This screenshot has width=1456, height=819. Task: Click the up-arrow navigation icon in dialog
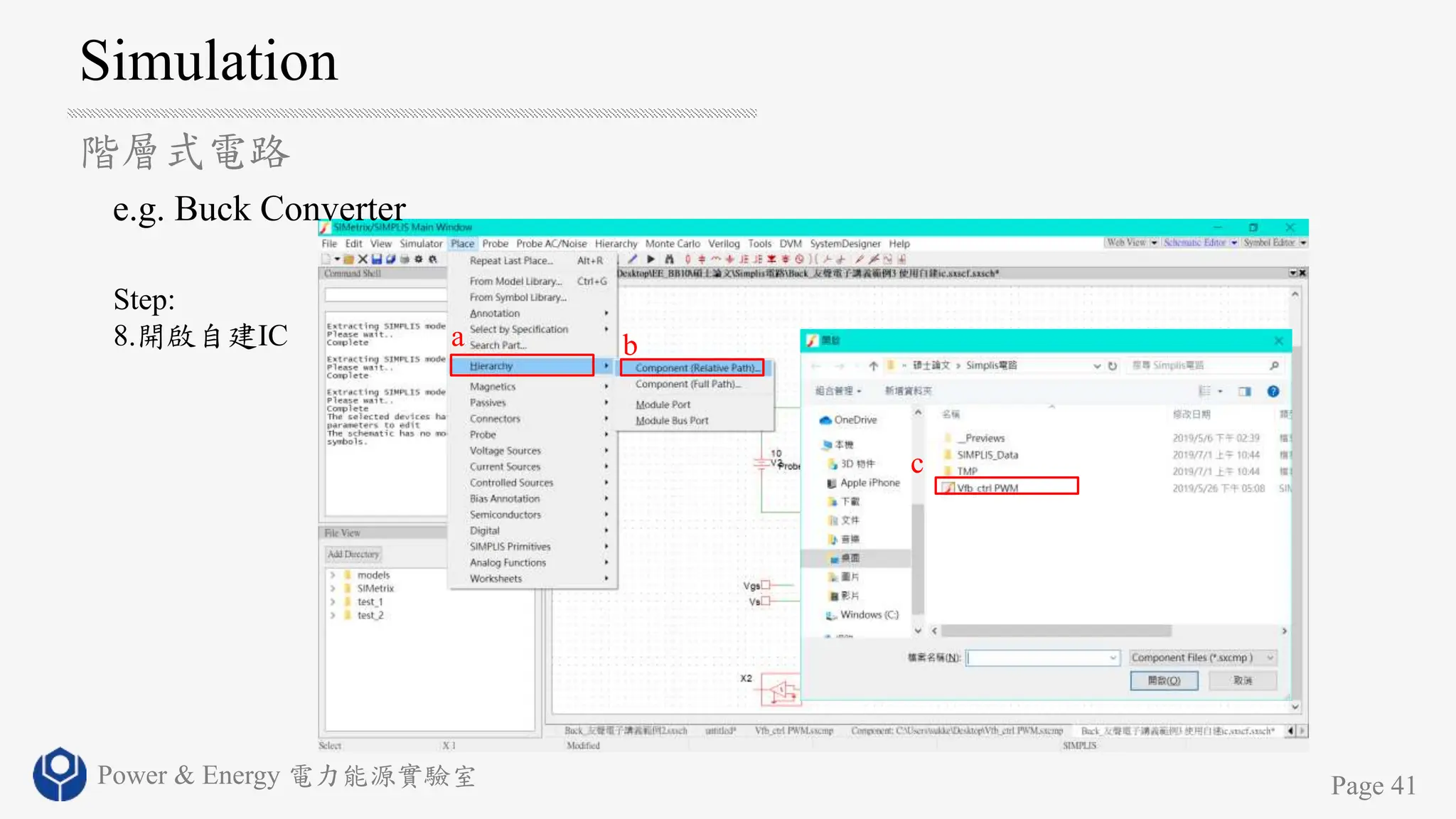click(x=873, y=365)
